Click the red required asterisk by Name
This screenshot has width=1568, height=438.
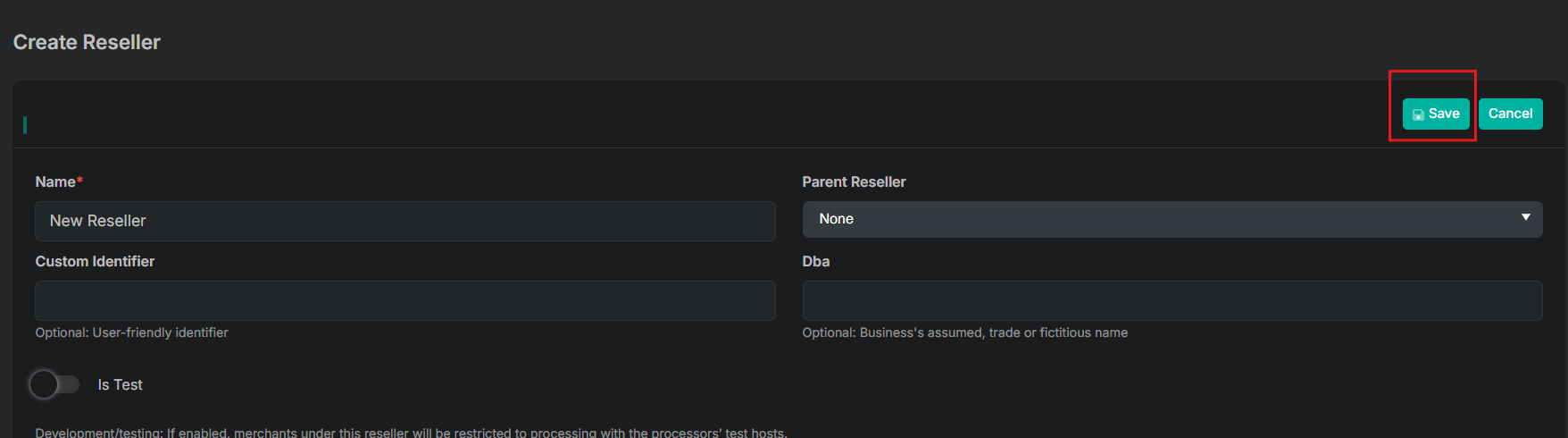click(79, 181)
